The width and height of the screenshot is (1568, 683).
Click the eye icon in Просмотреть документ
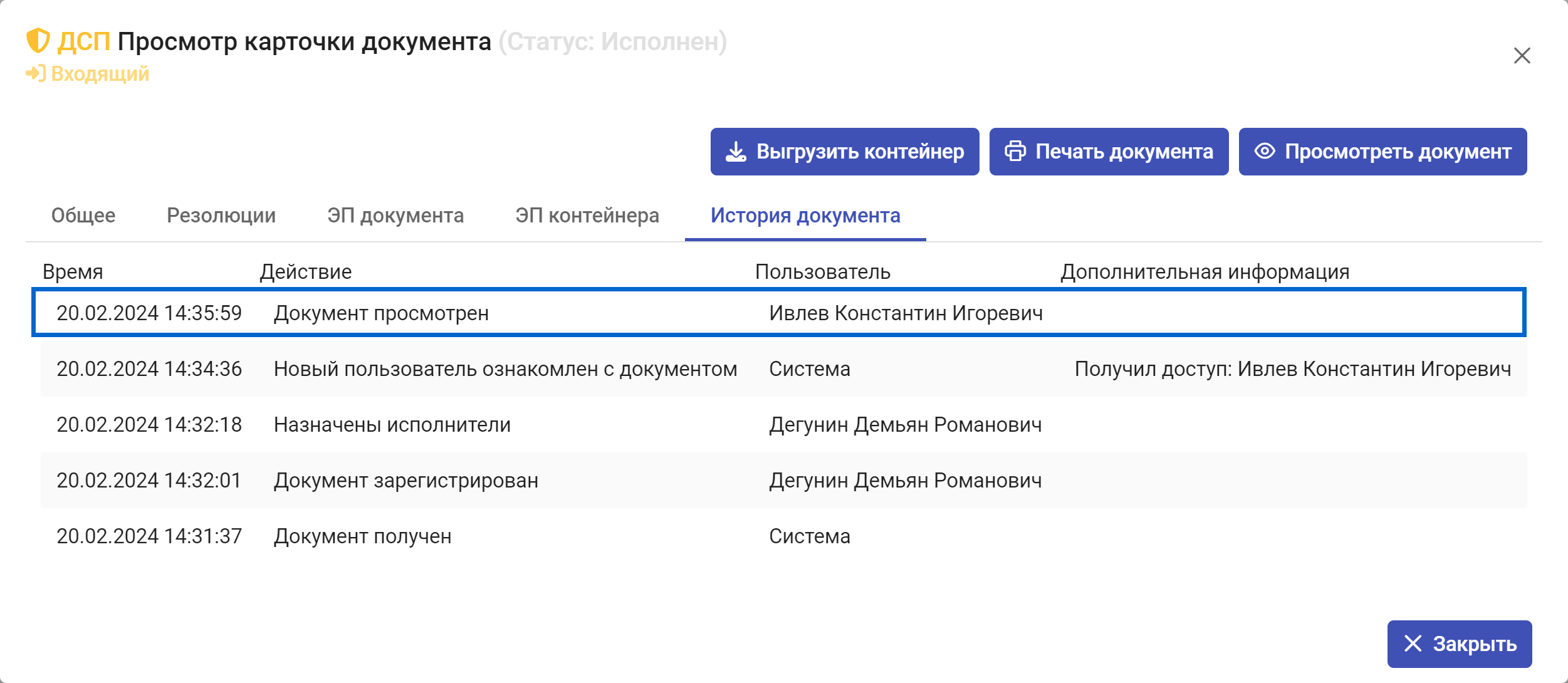1265,152
